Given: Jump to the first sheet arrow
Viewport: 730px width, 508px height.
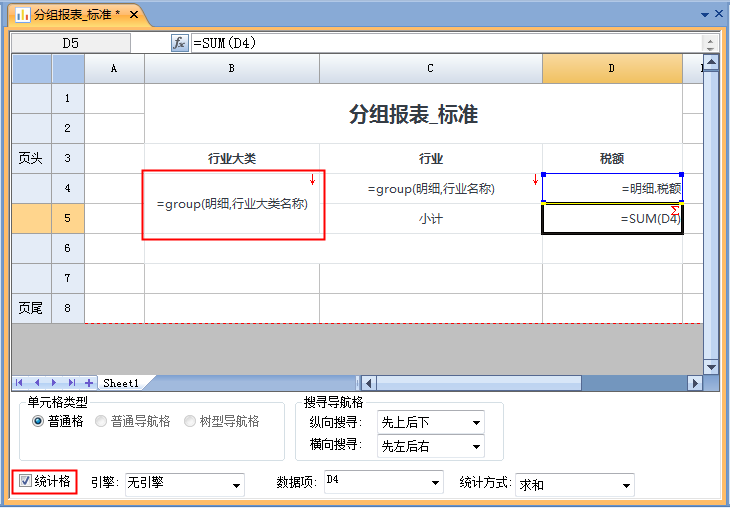Looking at the screenshot, I should coord(20,383).
